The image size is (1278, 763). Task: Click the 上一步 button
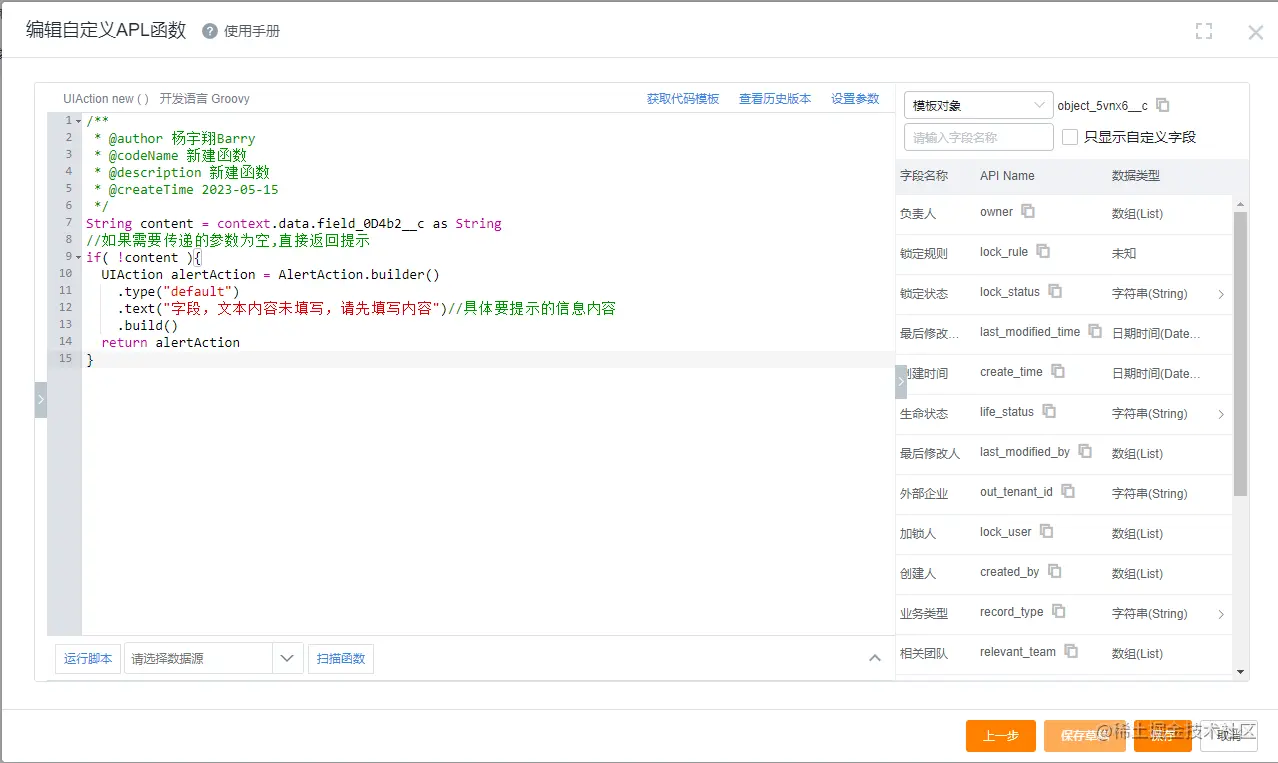(x=1001, y=736)
